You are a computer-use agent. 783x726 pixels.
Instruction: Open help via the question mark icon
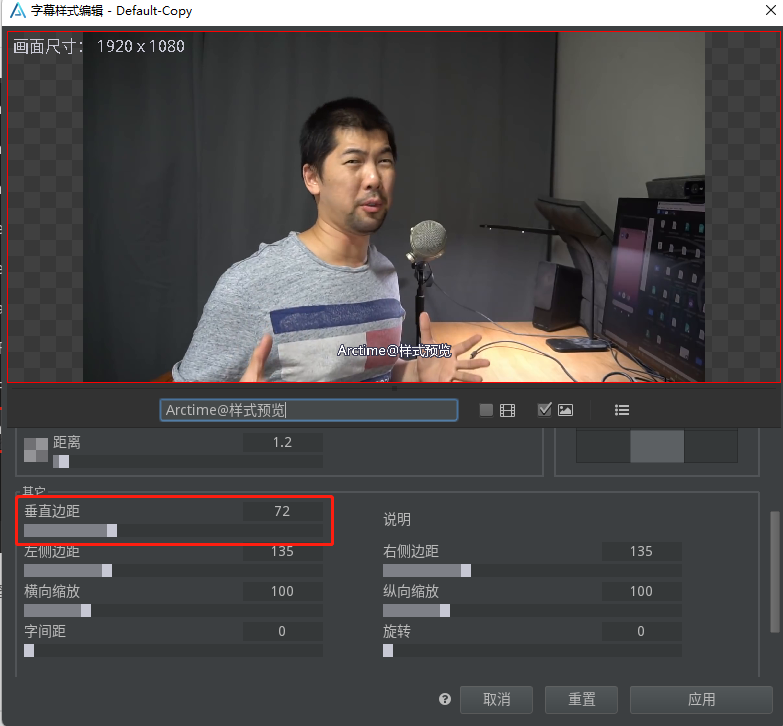point(445,699)
